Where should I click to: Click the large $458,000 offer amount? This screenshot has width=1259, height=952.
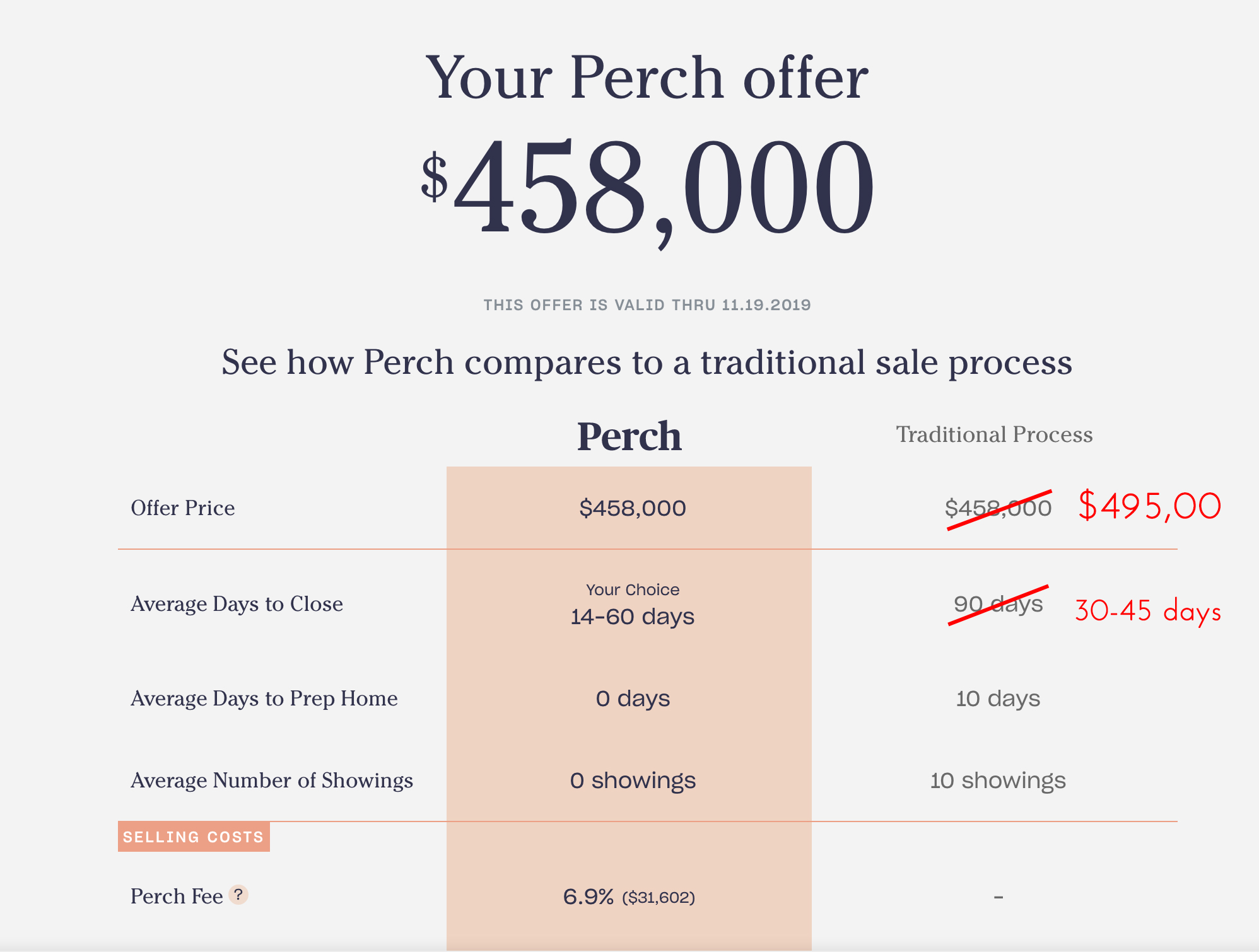648,189
